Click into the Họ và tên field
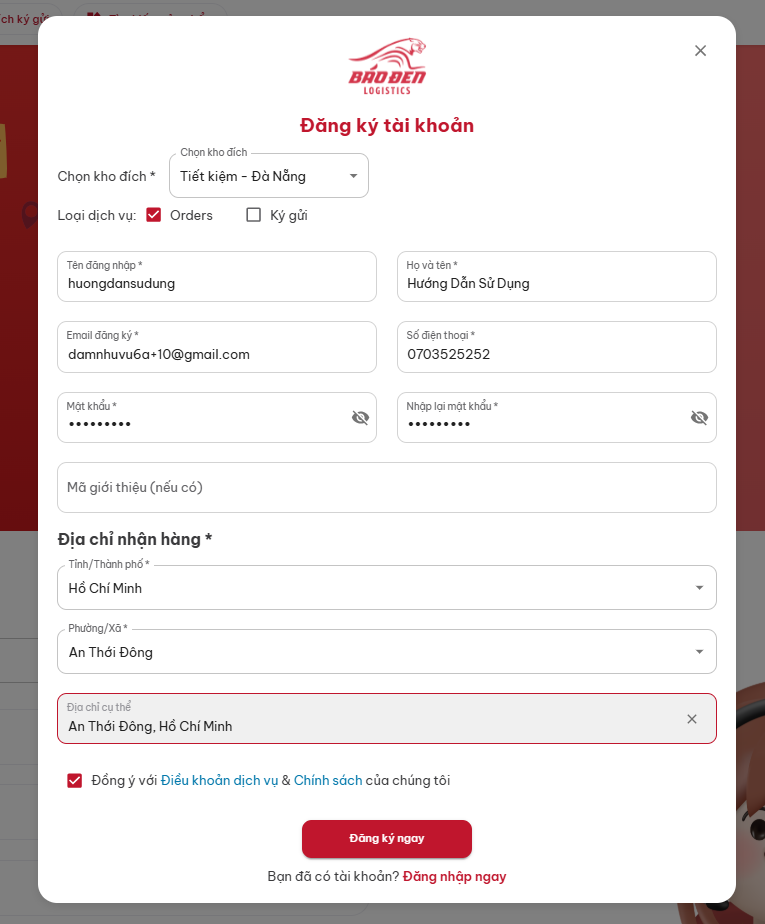 [556, 283]
